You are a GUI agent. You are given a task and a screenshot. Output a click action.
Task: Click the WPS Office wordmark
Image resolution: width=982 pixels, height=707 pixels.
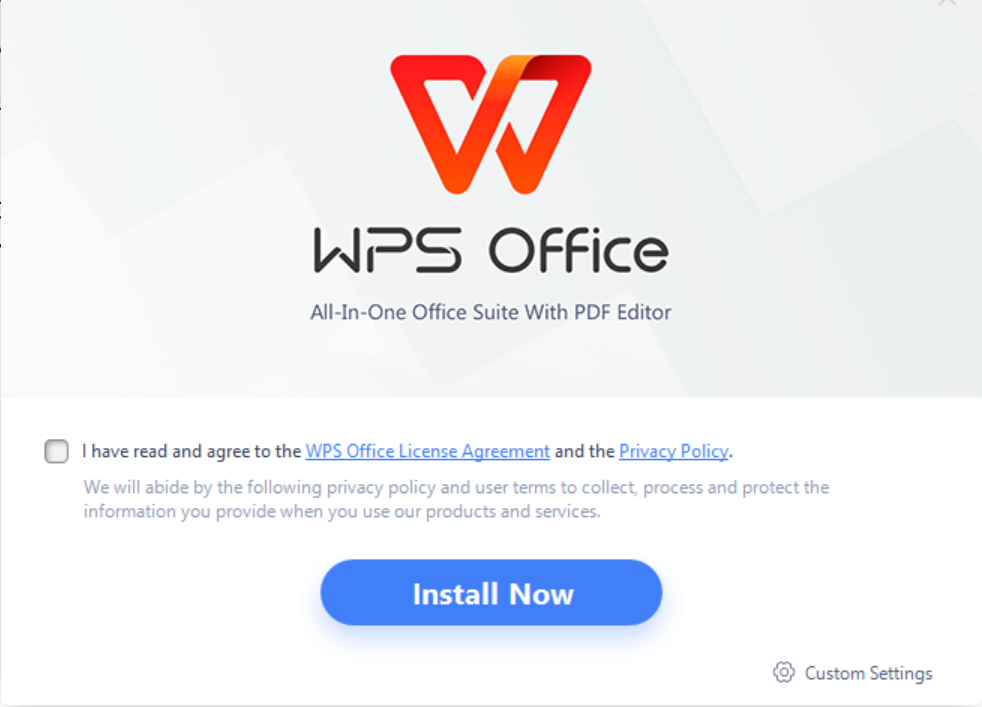coord(491,250)
